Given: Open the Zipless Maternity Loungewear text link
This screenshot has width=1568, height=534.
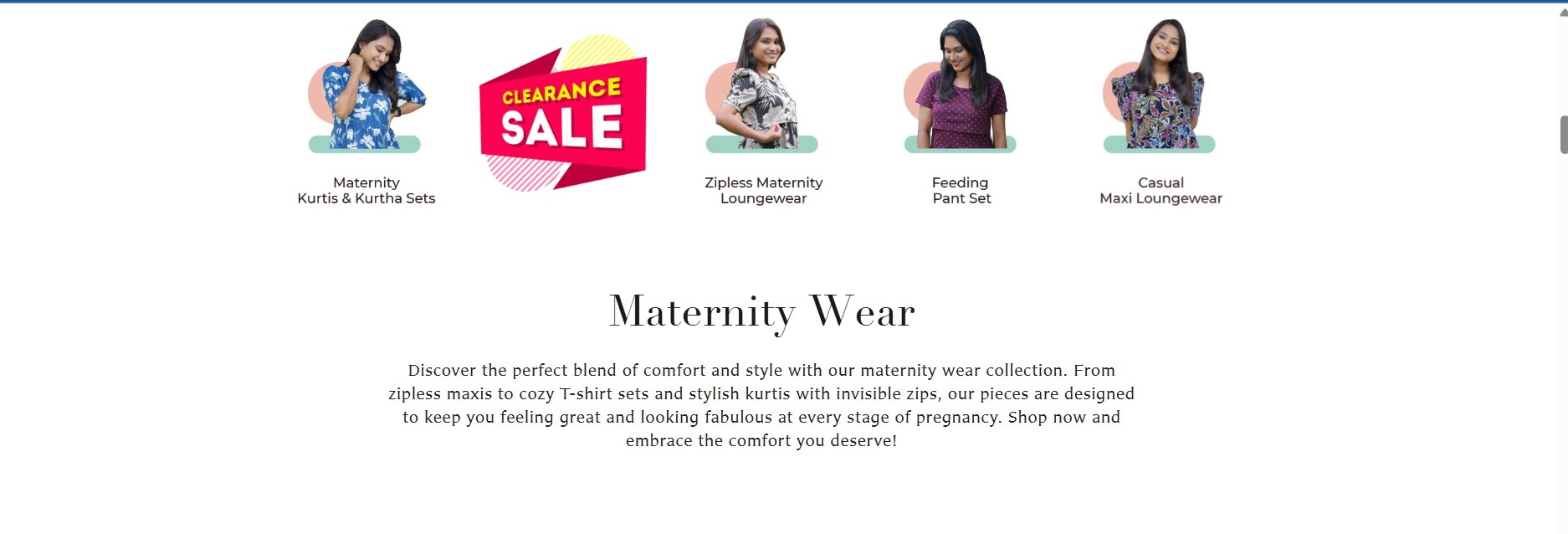Looking at the screenshot, I should tap(763, 191).
